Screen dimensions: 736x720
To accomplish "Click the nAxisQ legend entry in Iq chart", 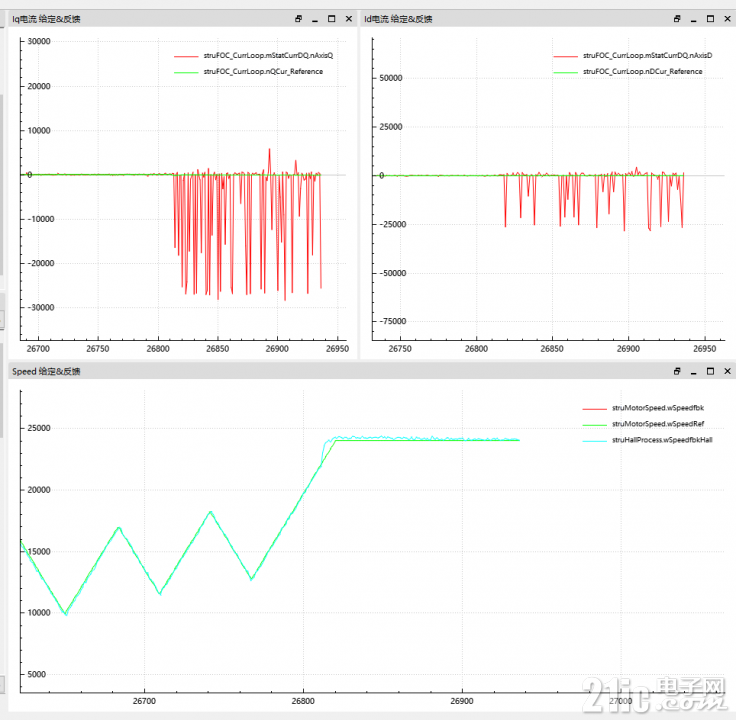I will (x=268, y=55).
